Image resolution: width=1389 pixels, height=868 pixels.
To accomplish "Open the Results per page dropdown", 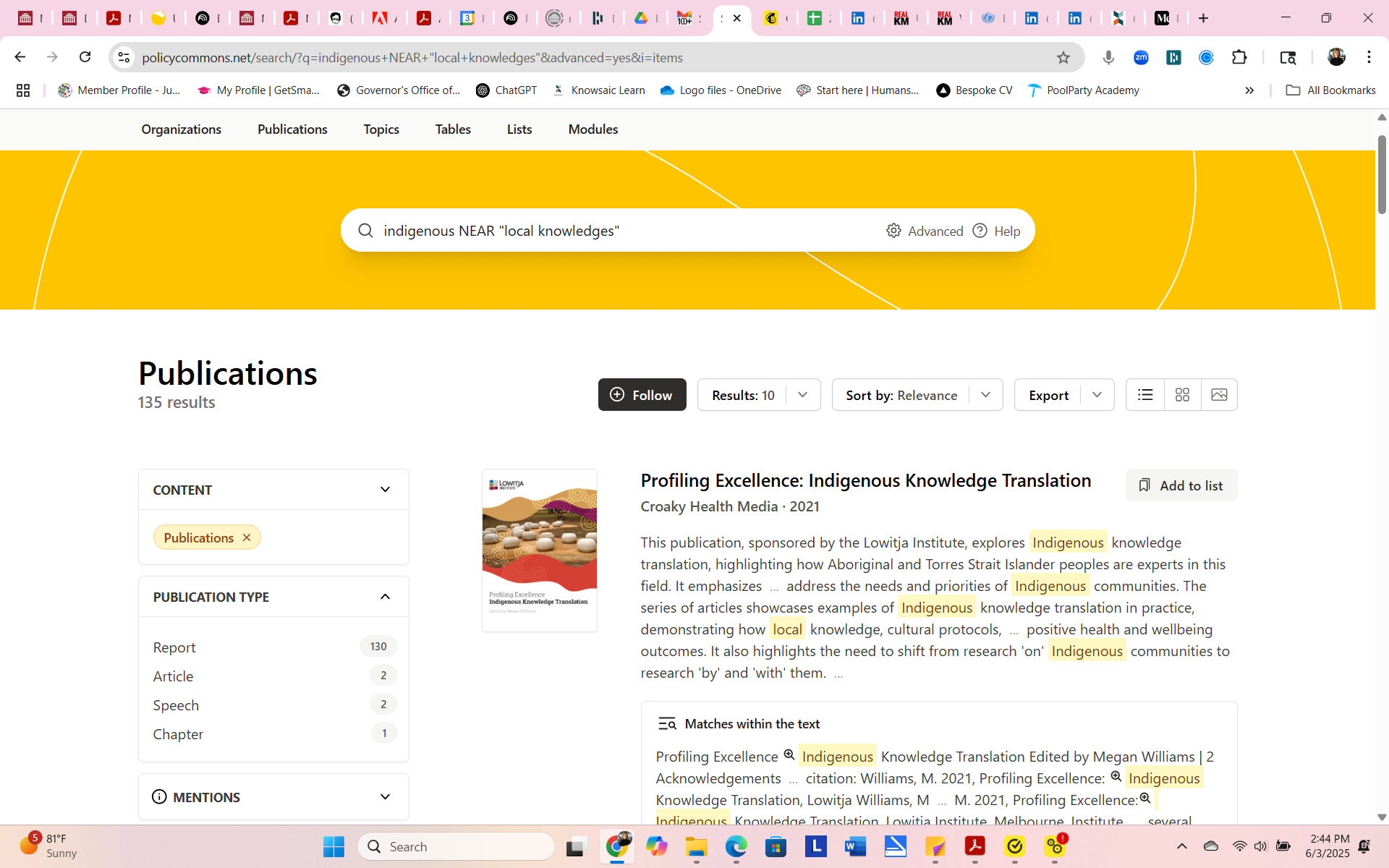I will (759, 395).
